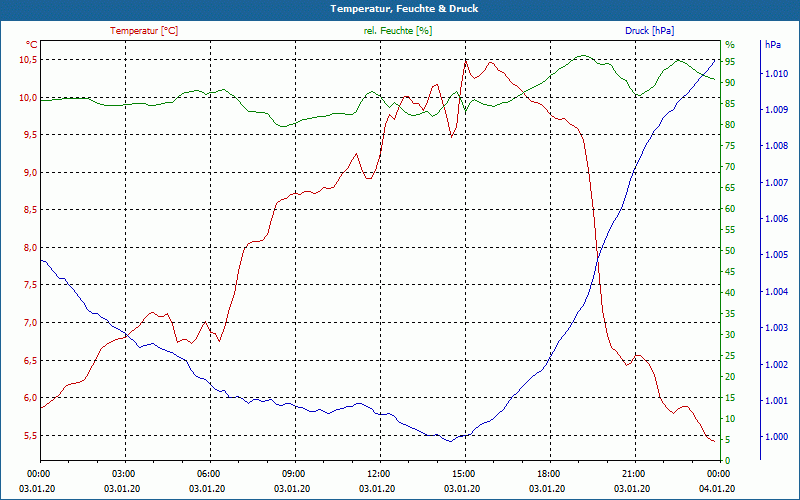Pick the '15:00' time axis label
800x500 pixels.
pyautogui.click(x=462, y=474)
